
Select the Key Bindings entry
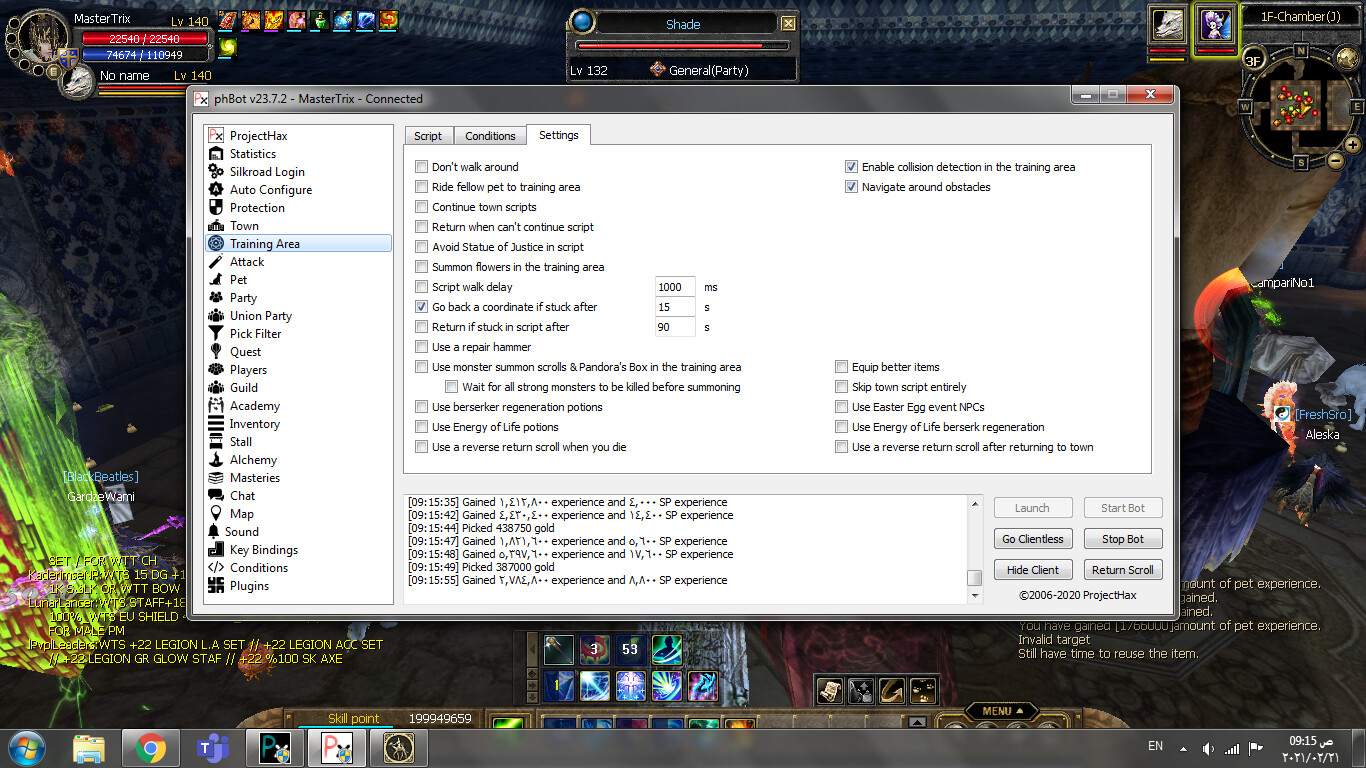263,550
